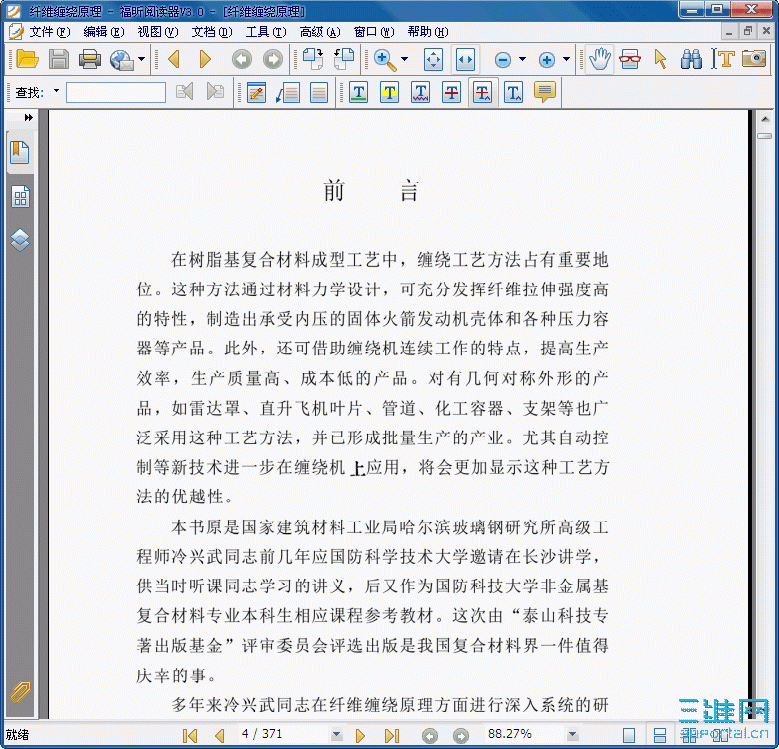Open the attachments paperclip panel
779x749 pixels.
click(20, 691)
